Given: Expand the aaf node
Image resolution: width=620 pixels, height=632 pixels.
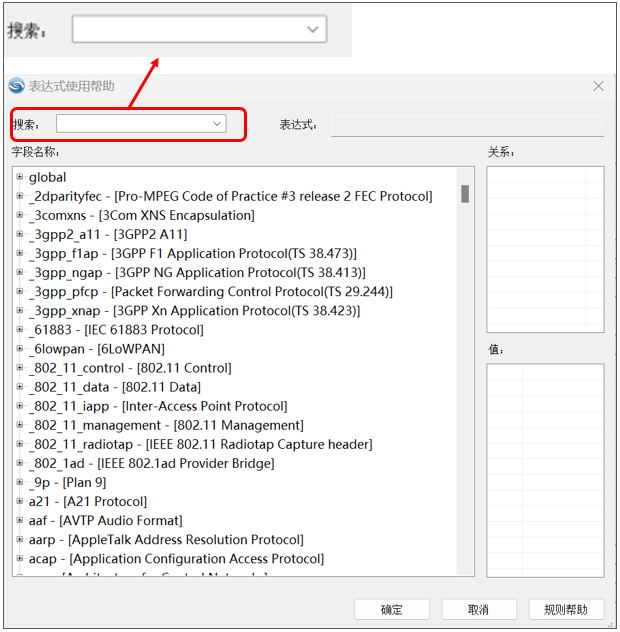Looking at the screenshot, I should tap(19, 520).
